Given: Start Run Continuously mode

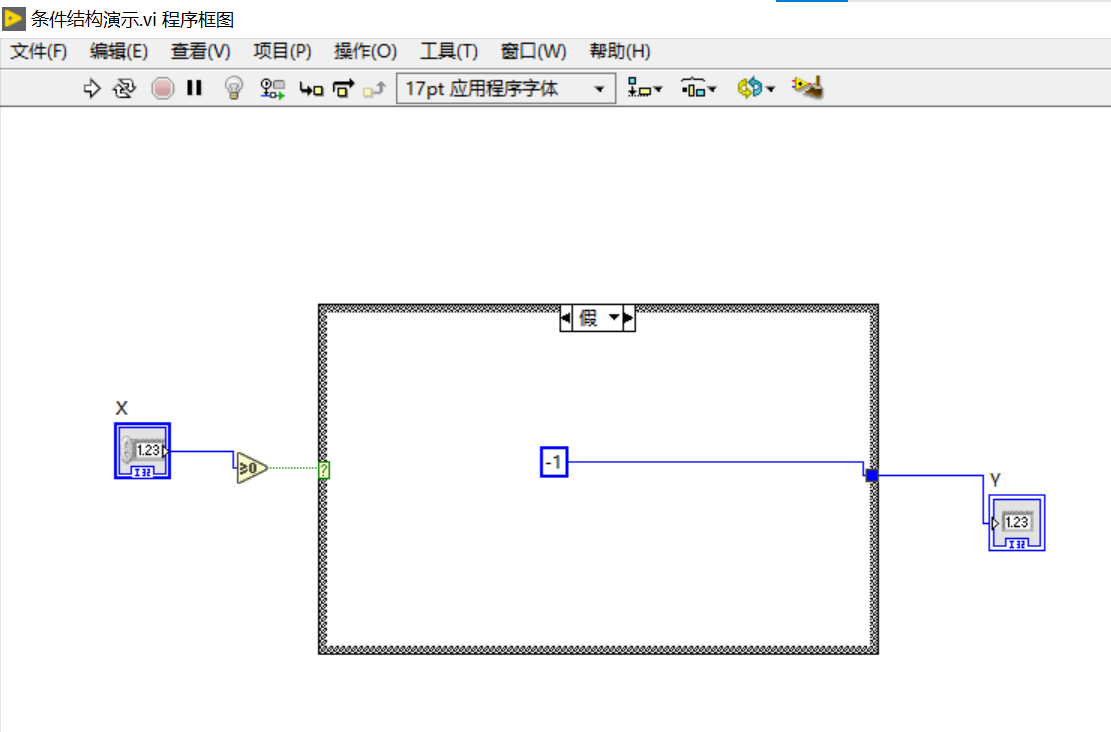Looking at the screenshot, I should pos(125,89).
